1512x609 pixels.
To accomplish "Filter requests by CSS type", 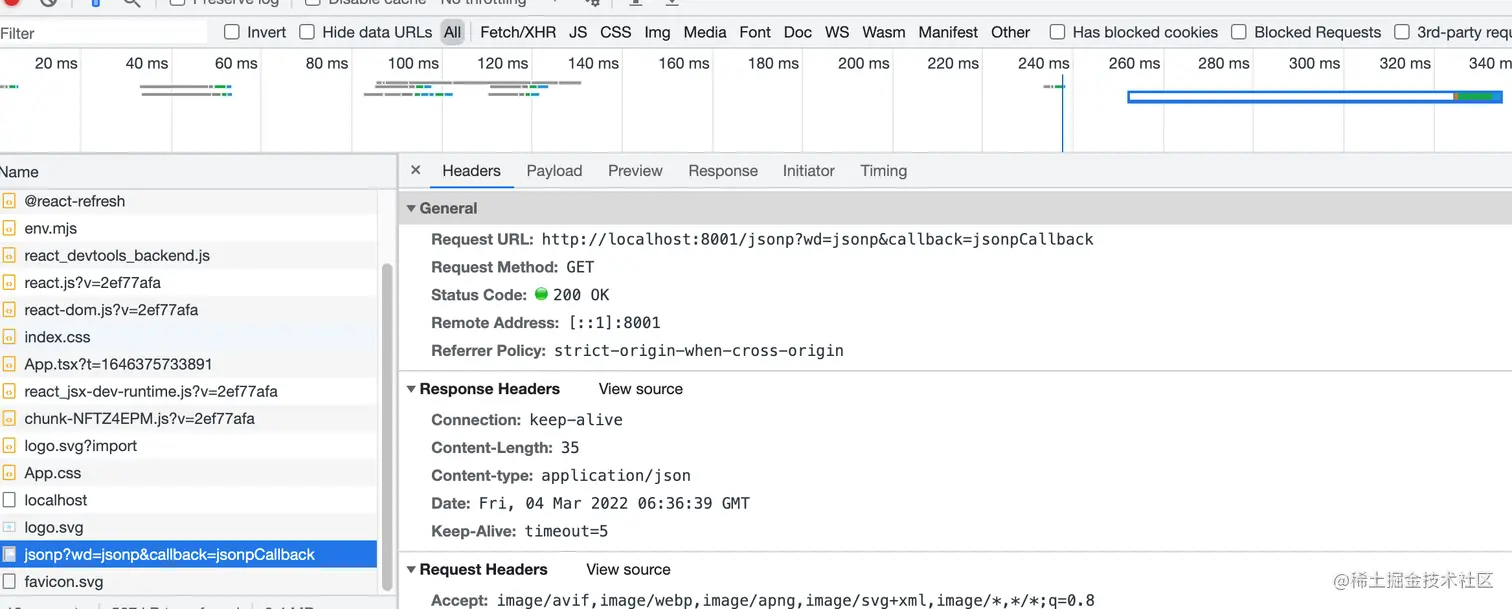I will 616,32.
